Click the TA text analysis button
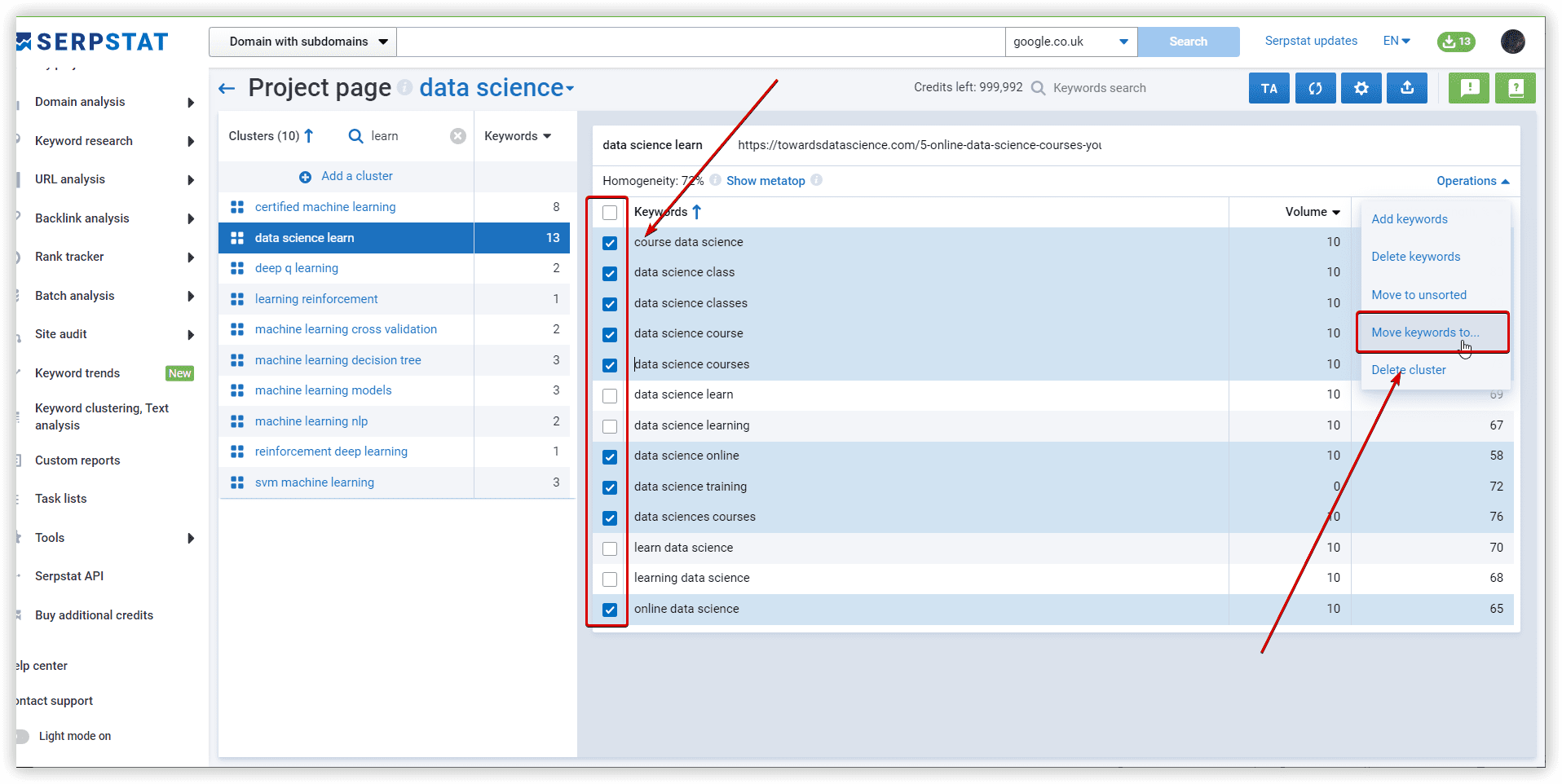 pos(1269,88)
